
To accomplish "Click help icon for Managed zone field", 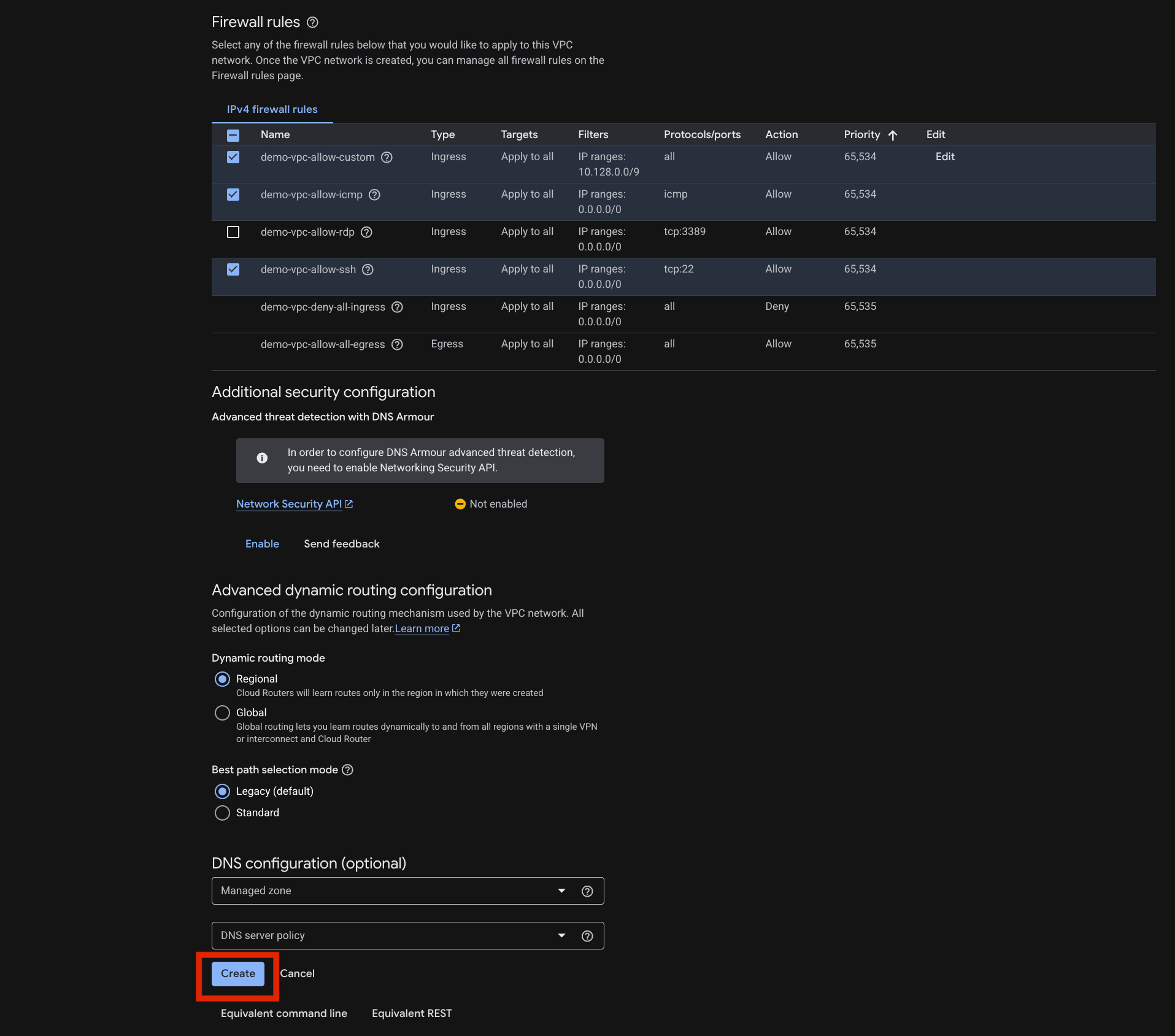I will click(x=587, y=891).
